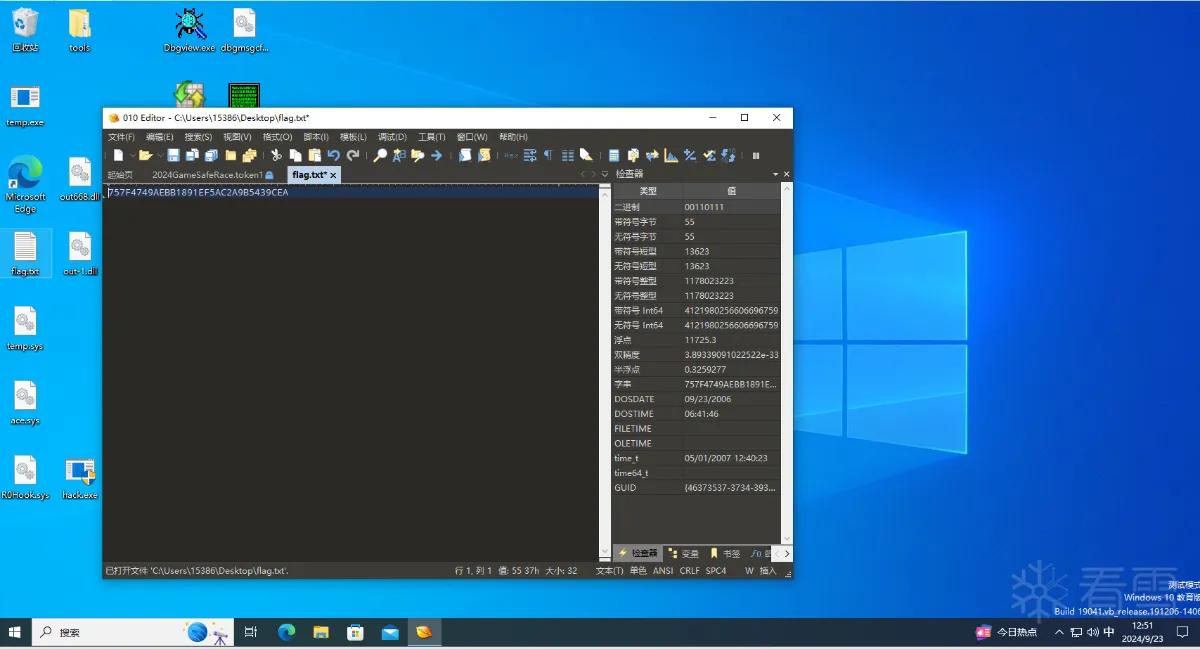Image resolution: width=1200 pixels, height=649 pixels.
Task: Expand the New file dropdown arrow
Action: (x=132, y=155)
